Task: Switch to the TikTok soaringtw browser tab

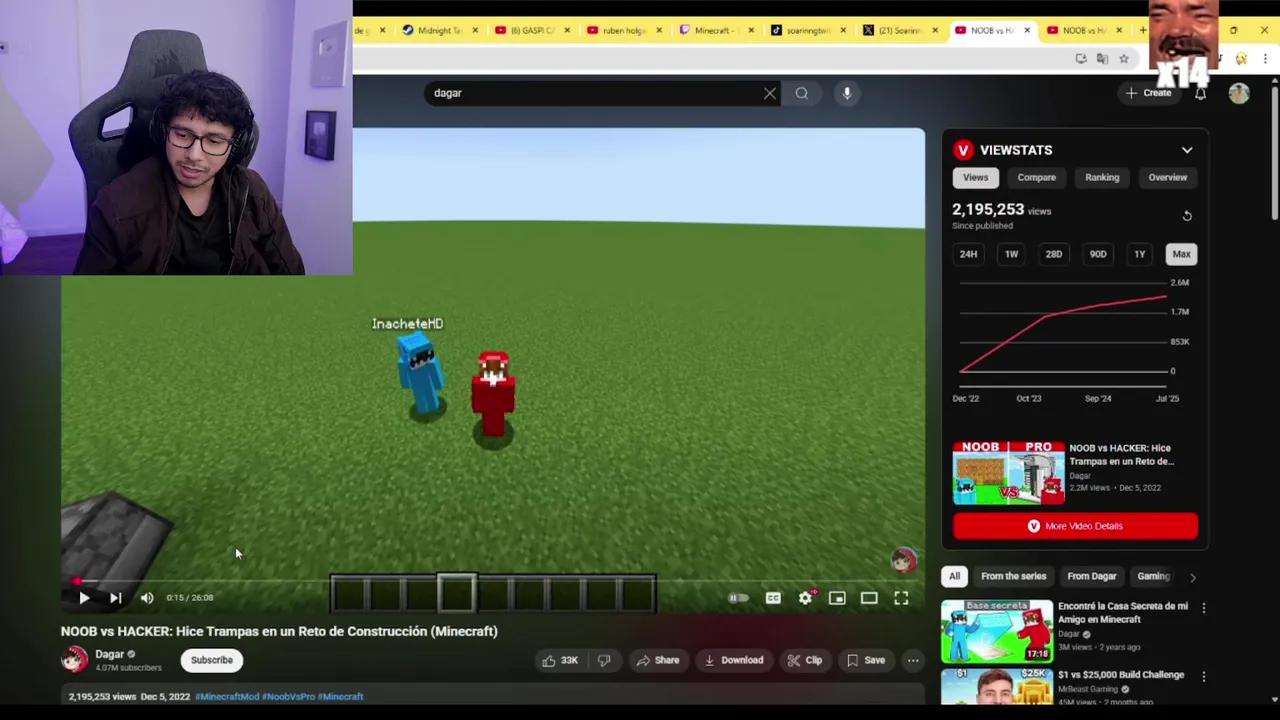Action: [806, 30]
